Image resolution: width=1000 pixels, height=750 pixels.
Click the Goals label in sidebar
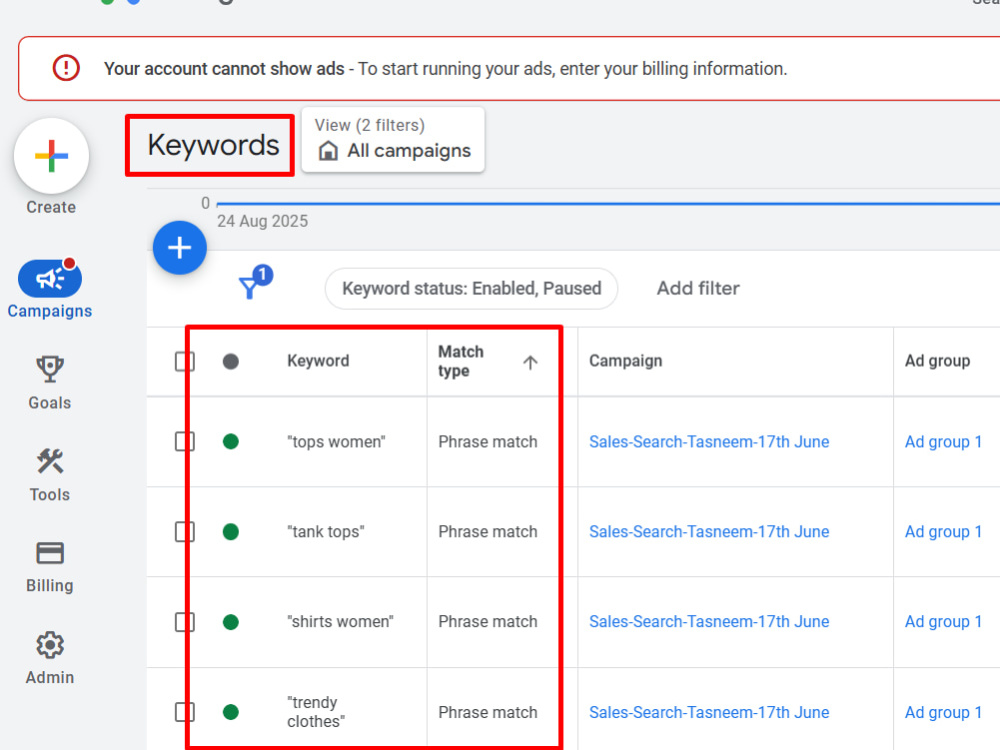point(50,402)
